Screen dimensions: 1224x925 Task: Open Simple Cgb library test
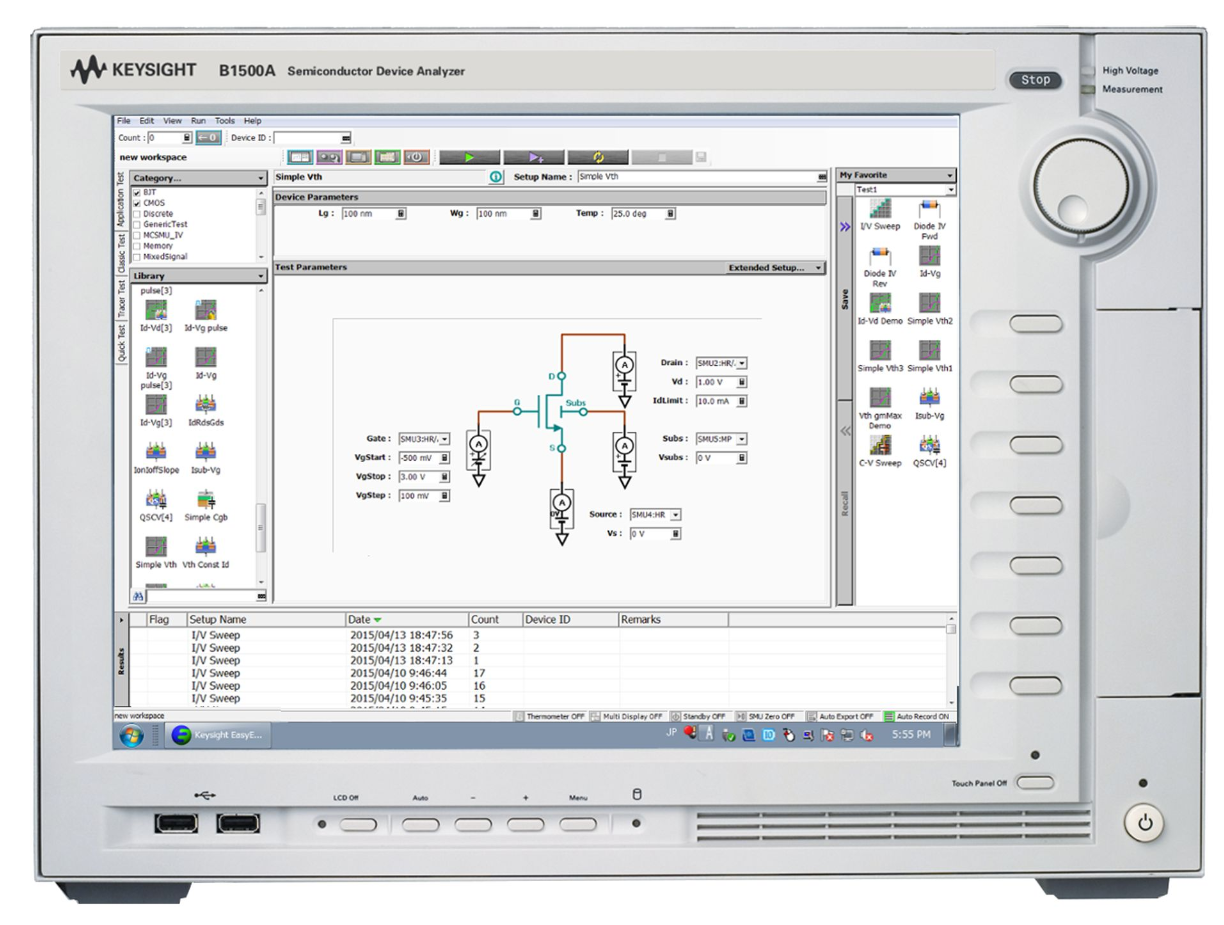206,504
